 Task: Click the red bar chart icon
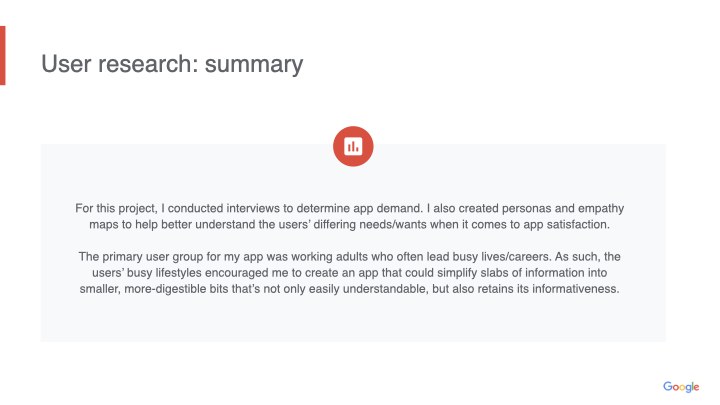352,146
